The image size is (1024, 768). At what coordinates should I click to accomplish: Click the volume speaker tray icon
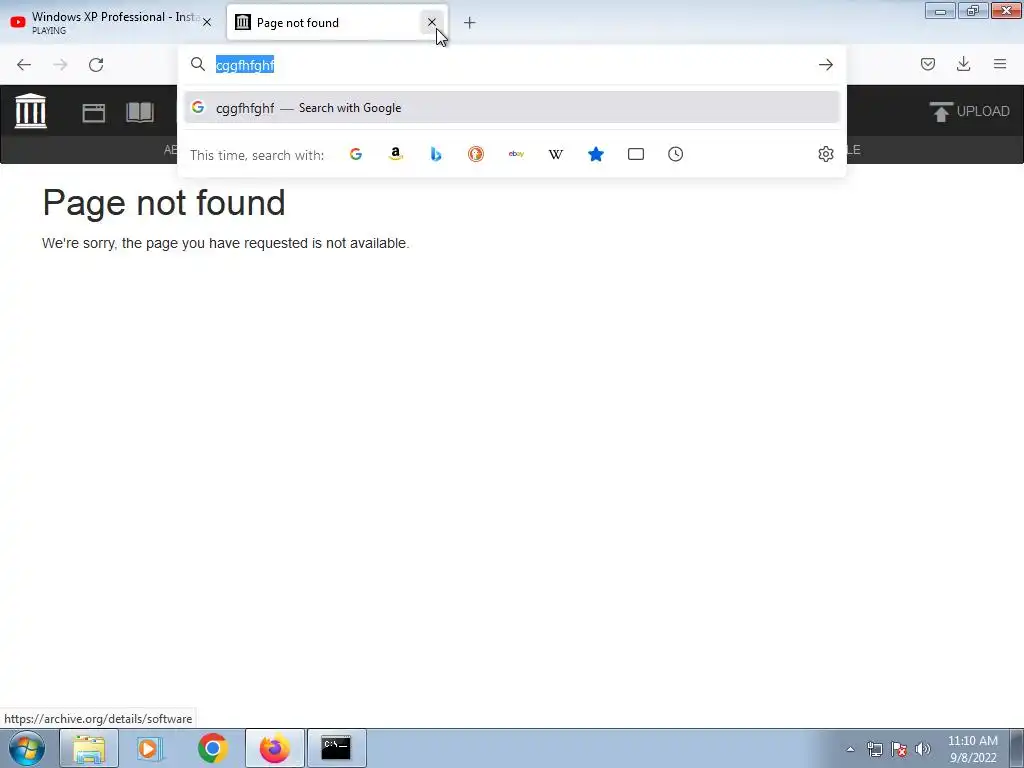point(923,749)
